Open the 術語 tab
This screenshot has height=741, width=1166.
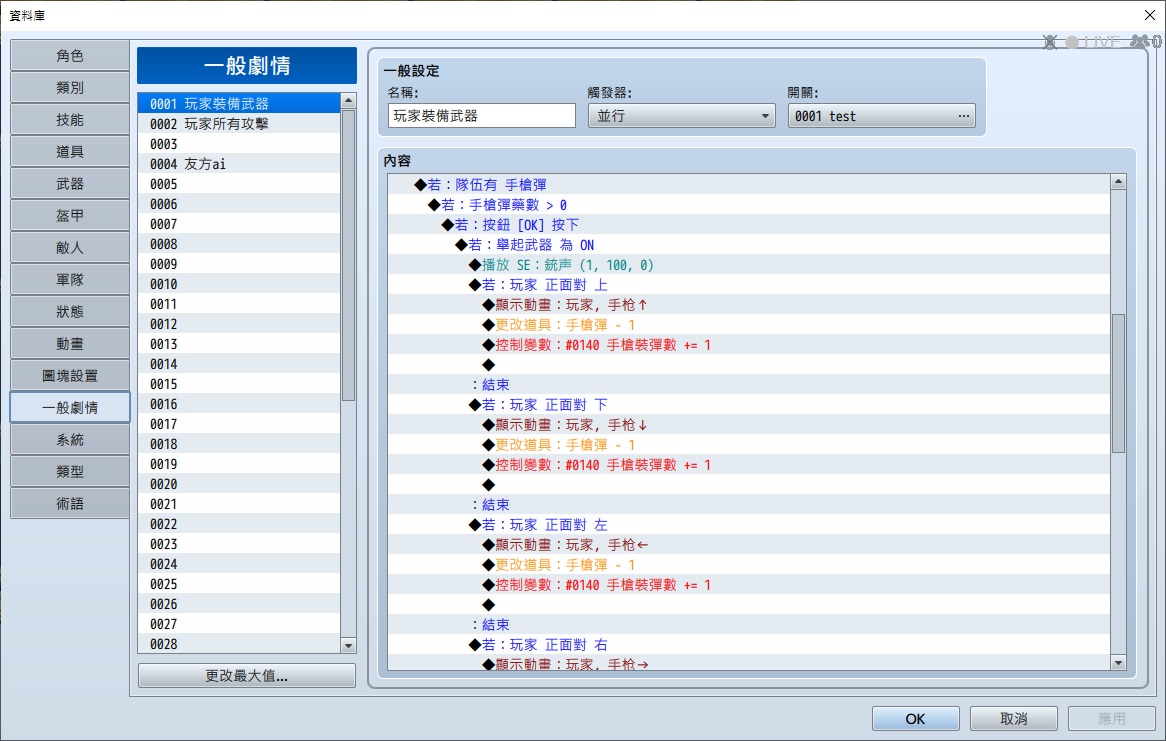pos(70,504)
